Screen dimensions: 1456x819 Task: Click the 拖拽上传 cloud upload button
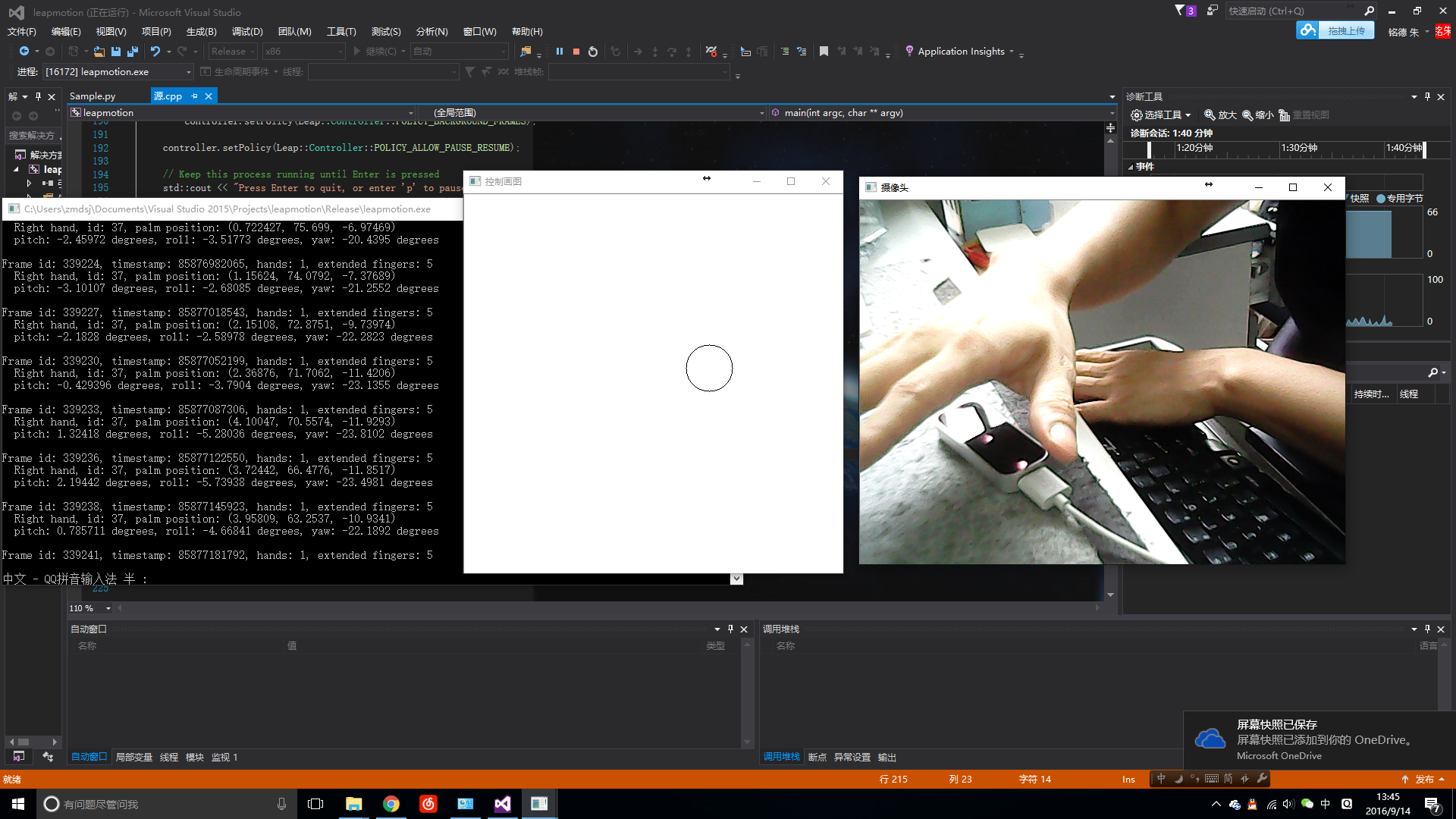(1335, 30)
